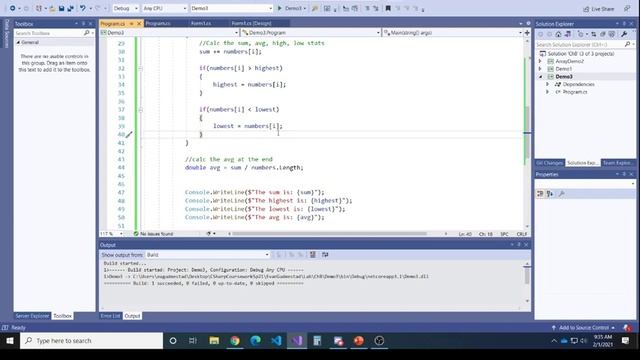Open the Debug configuration dropdown
The height and width of the screenshot is (360, 640).
click(x=125, y=8)
